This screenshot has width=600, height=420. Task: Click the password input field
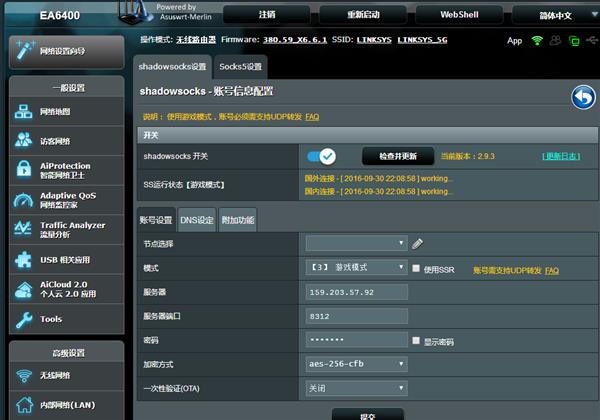coord(356,340)
